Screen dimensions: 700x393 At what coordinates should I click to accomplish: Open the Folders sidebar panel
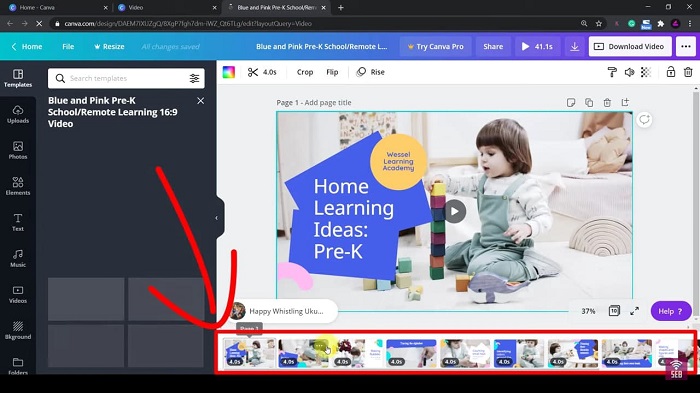point(18,365)
